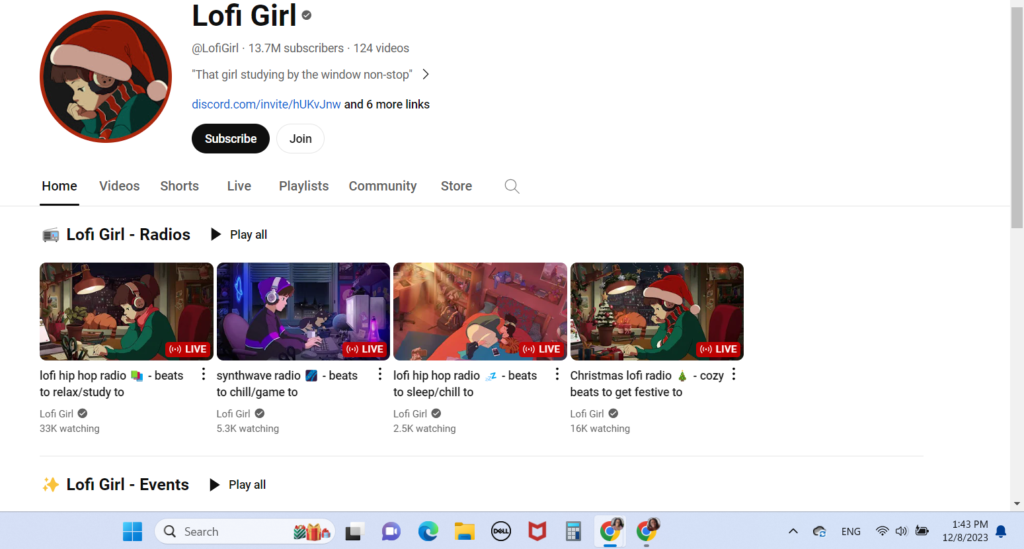Go to the Live tab
Screen dimensions: 1024x549
(239, 186)
